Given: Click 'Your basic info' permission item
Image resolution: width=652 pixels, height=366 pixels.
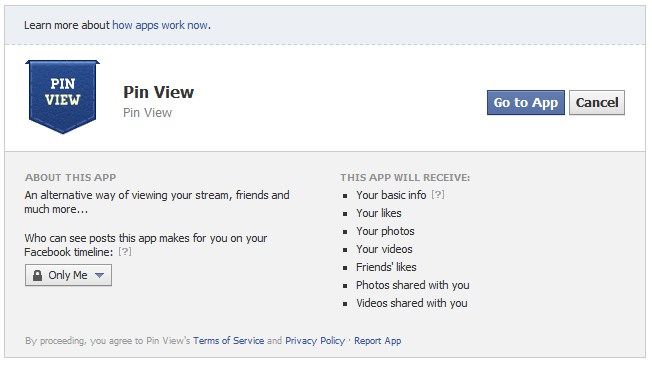Looking at the screenshot, I should pos(391,195).
